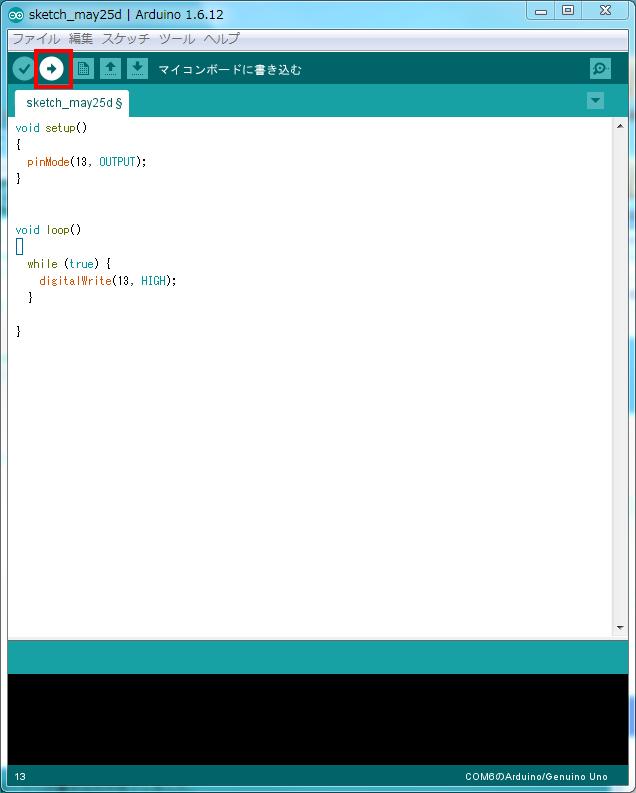The image size is (636, 793).
Task: Maximize the Arduino window
Action: 568,11
